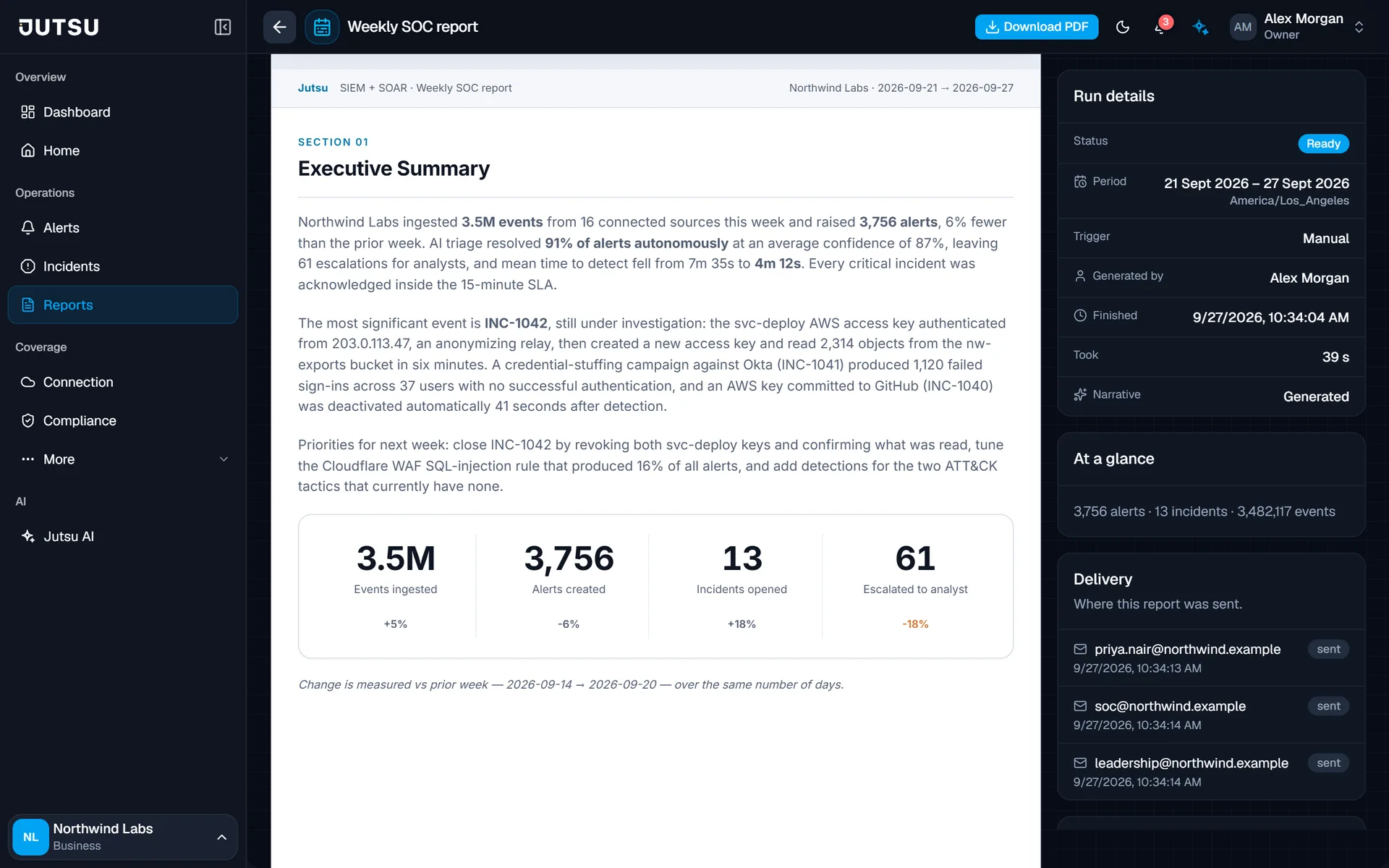Open the Connection page
The image size is (1389, 868).
point(123,382)
